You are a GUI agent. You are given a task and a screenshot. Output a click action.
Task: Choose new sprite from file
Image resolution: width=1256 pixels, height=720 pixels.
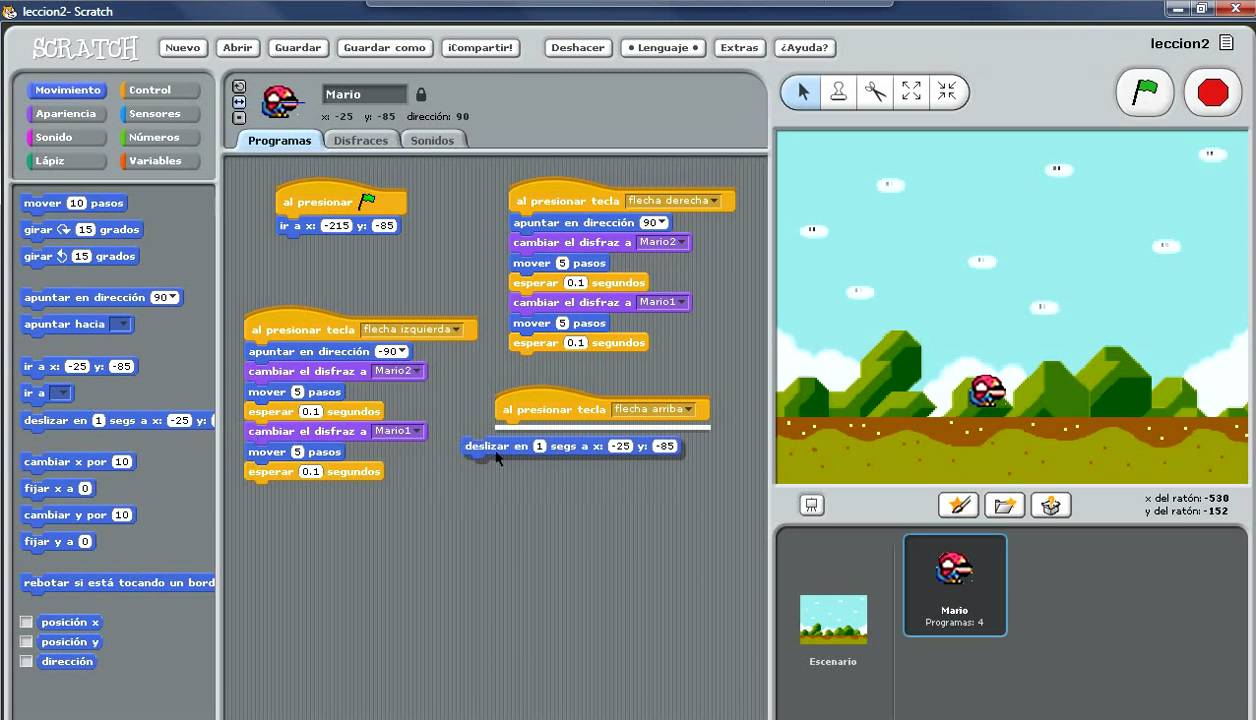pyautogui.click(x=1004, y=505)
